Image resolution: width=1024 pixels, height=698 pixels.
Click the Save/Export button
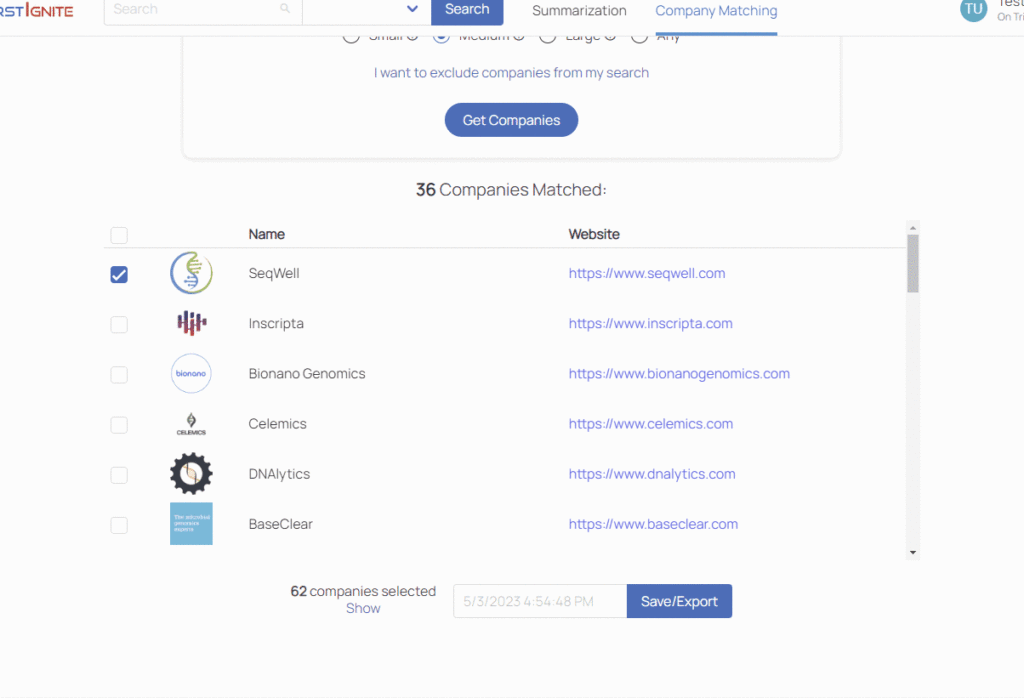679,601
